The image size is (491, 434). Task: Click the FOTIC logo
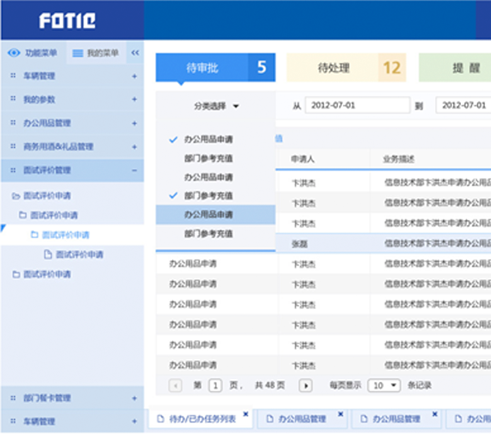(67, 21)
